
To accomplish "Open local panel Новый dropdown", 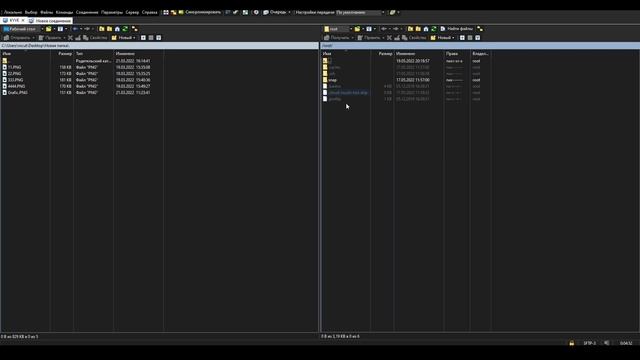I will pos(123,38).
